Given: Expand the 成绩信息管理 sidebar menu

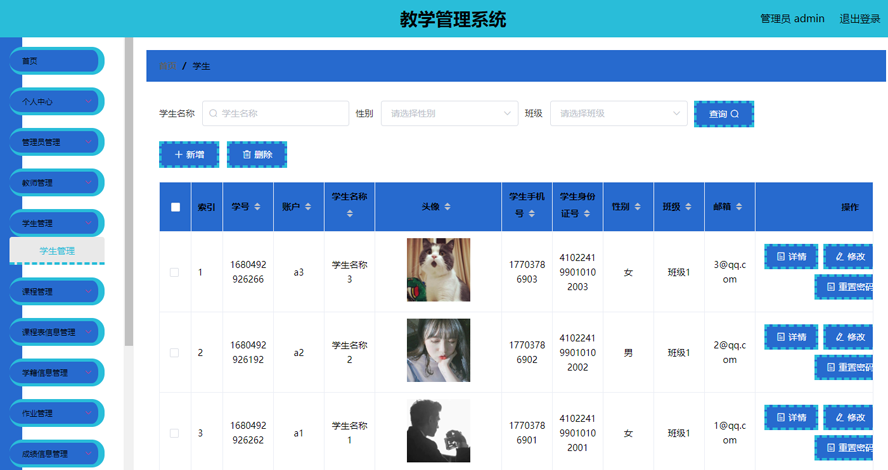Looking at the screenshot, I should pos(57,454).
